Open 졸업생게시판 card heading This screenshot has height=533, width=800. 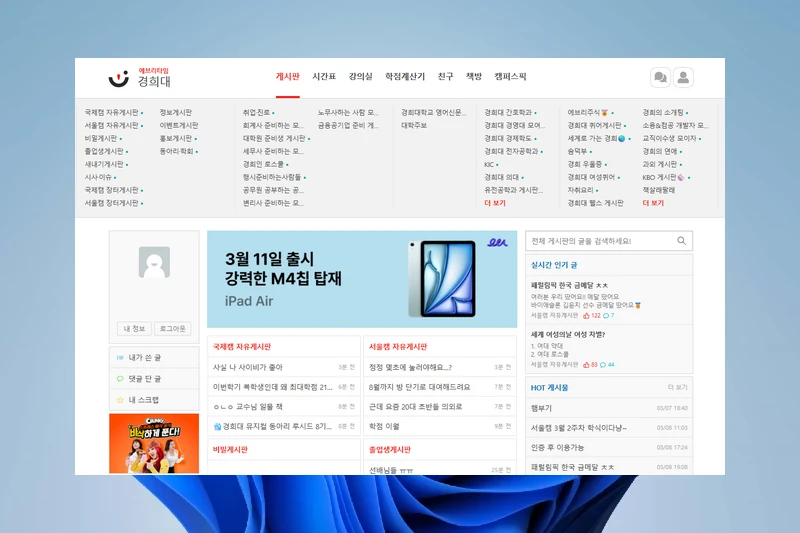point(390,450)
